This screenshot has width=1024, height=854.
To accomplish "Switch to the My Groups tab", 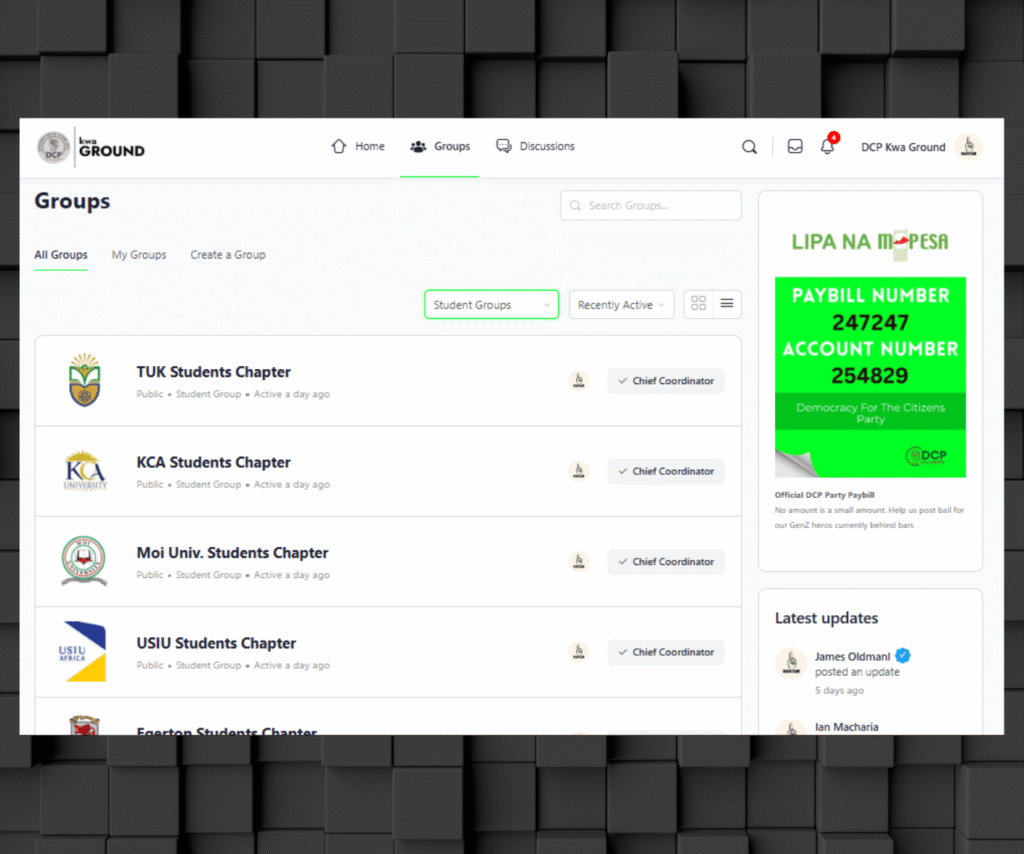I will pos(139,255).
